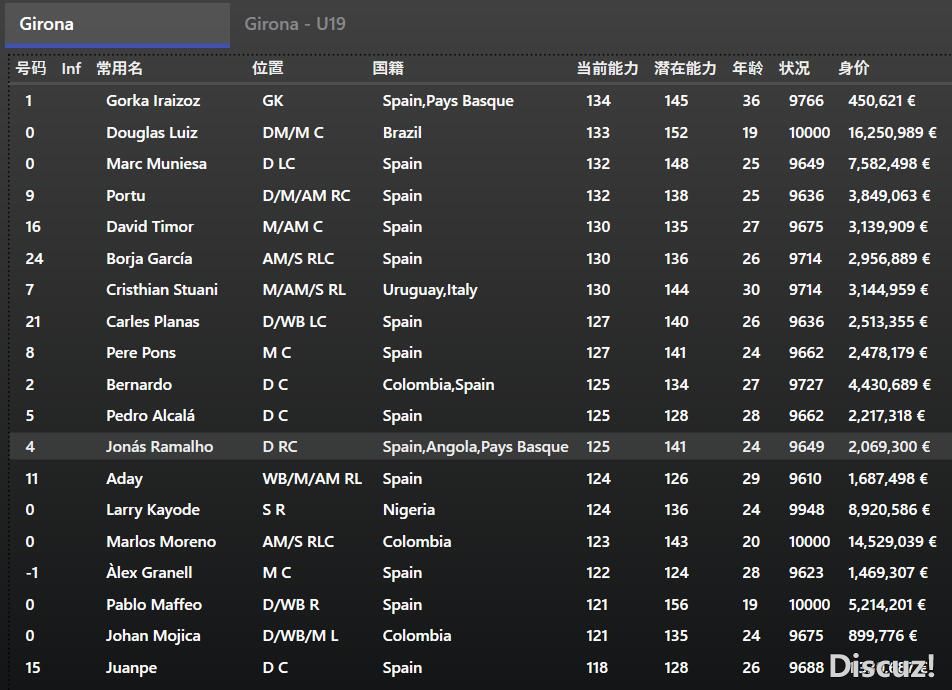Click value 16,250,989 € cell

(892, 132)
